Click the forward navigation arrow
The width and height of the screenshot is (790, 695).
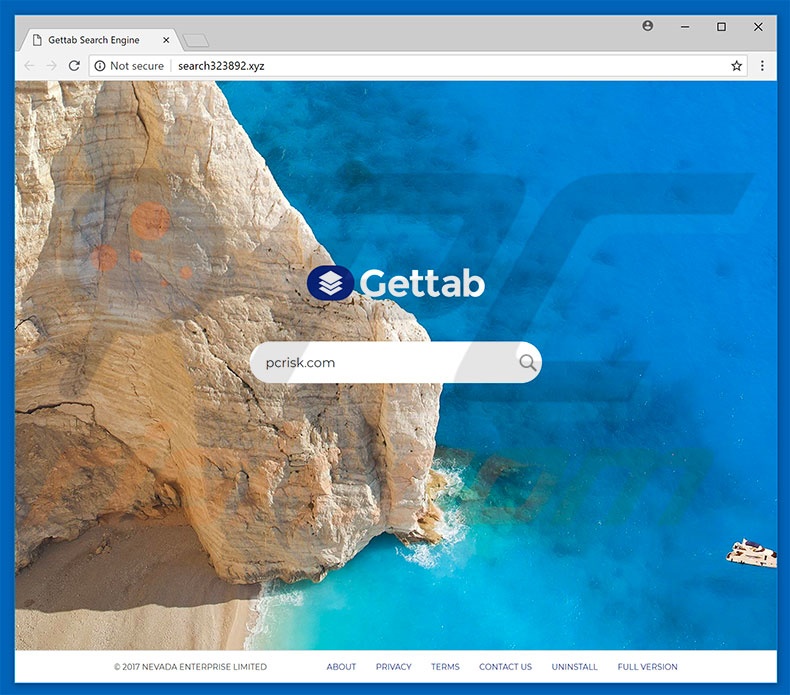tap(52, 66)
